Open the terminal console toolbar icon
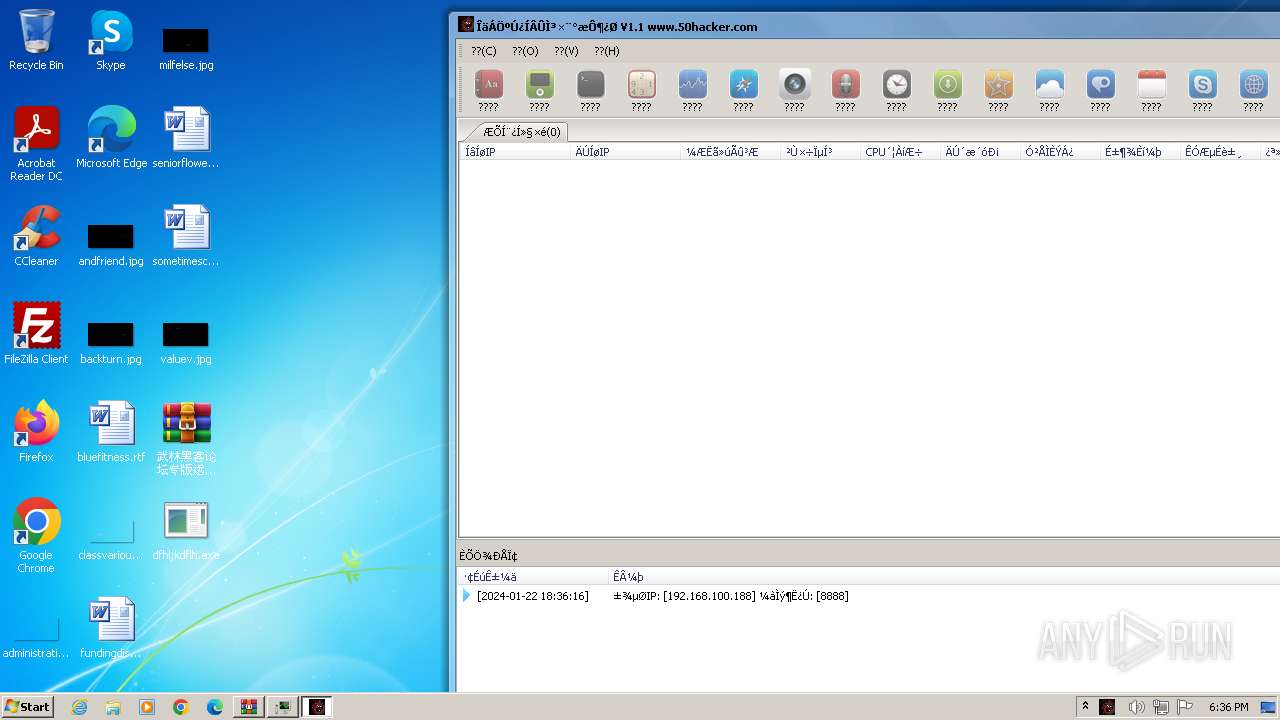 (590, 85)
